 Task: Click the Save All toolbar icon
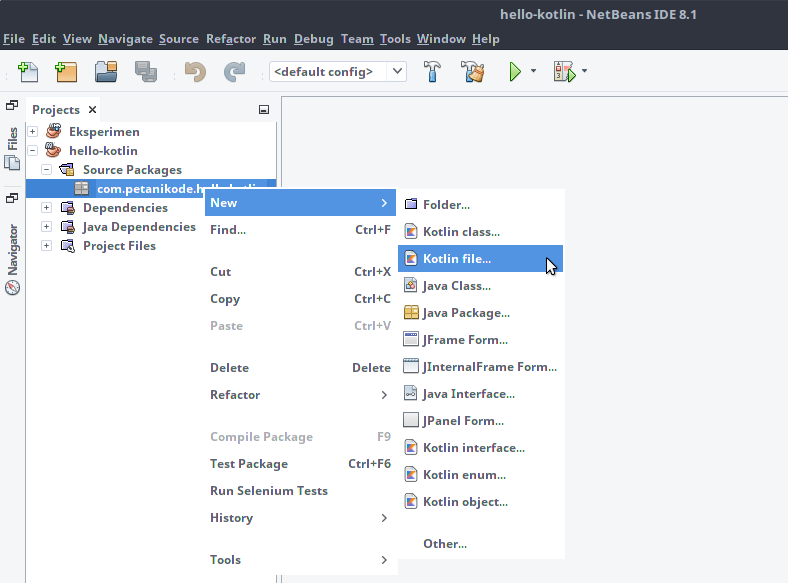pos(146,71)
